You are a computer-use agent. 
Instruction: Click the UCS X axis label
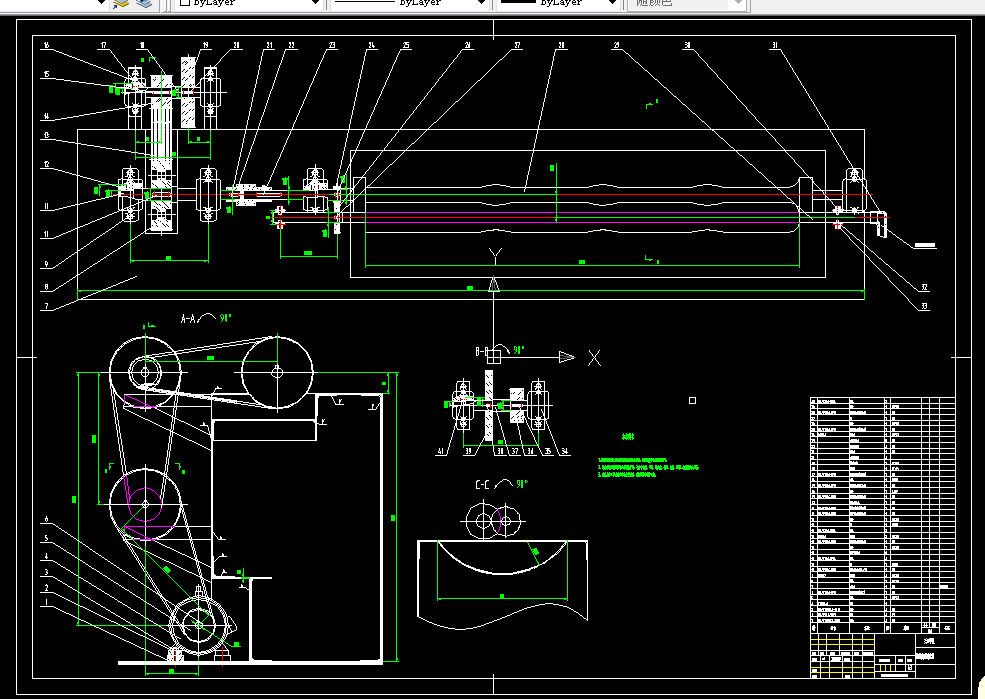(594, 358)
